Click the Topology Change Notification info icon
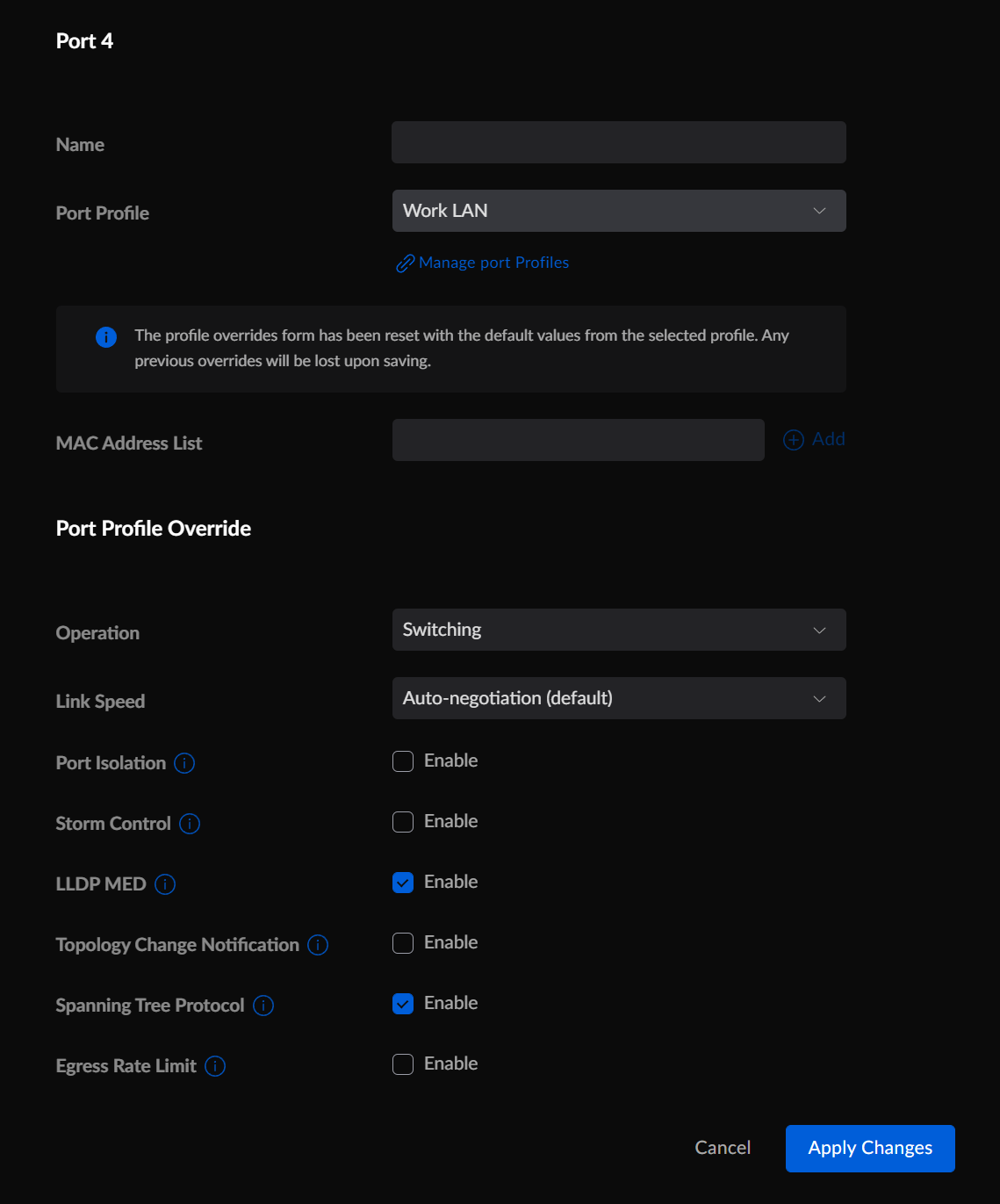Viewport: 1000px width, 1204px height. tap(318, 945)
